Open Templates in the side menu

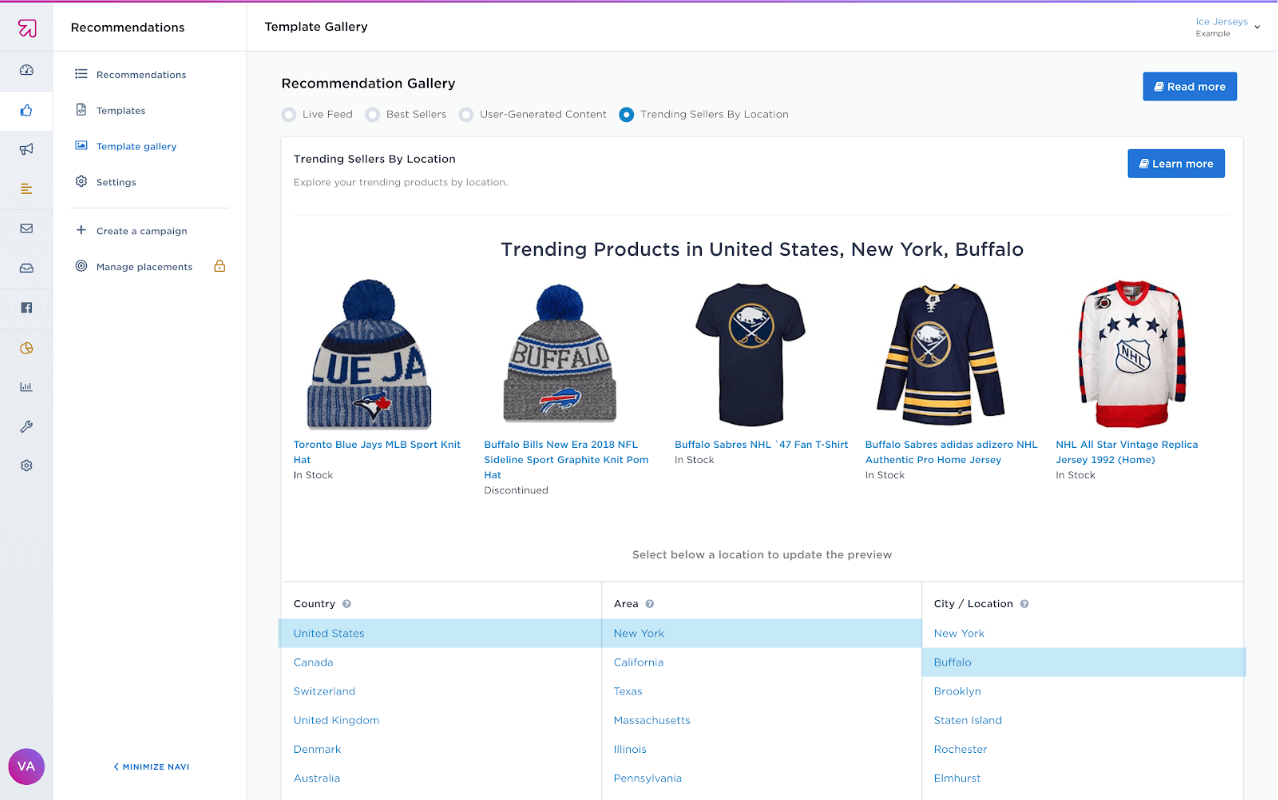point(121,111)
